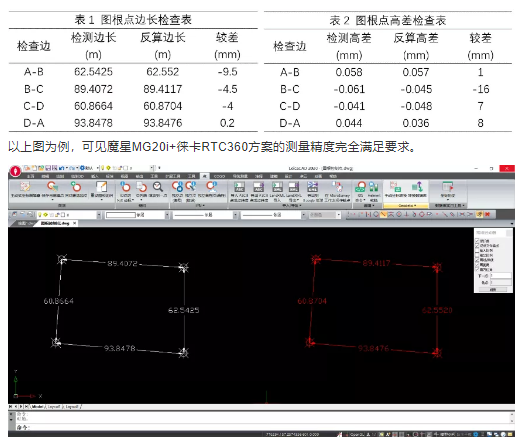The image size is (524, 441).
Task: Open the layer dropdown in properties toolbar
Action: click(69, 215)
